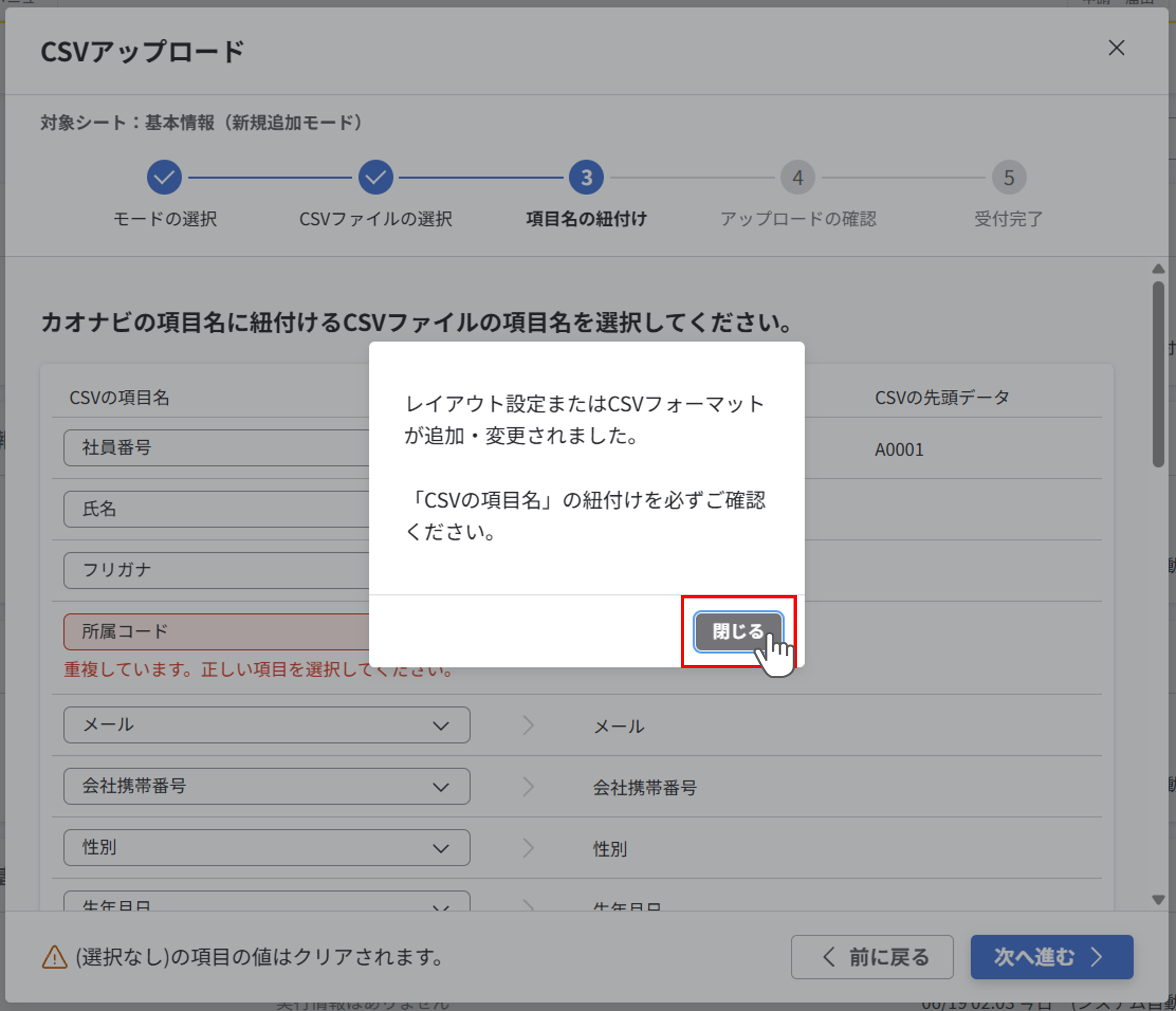1176x1011 pixels.
Task: Click step 2 checkmark for CSVファイルの選択
Action: [375, 178]
